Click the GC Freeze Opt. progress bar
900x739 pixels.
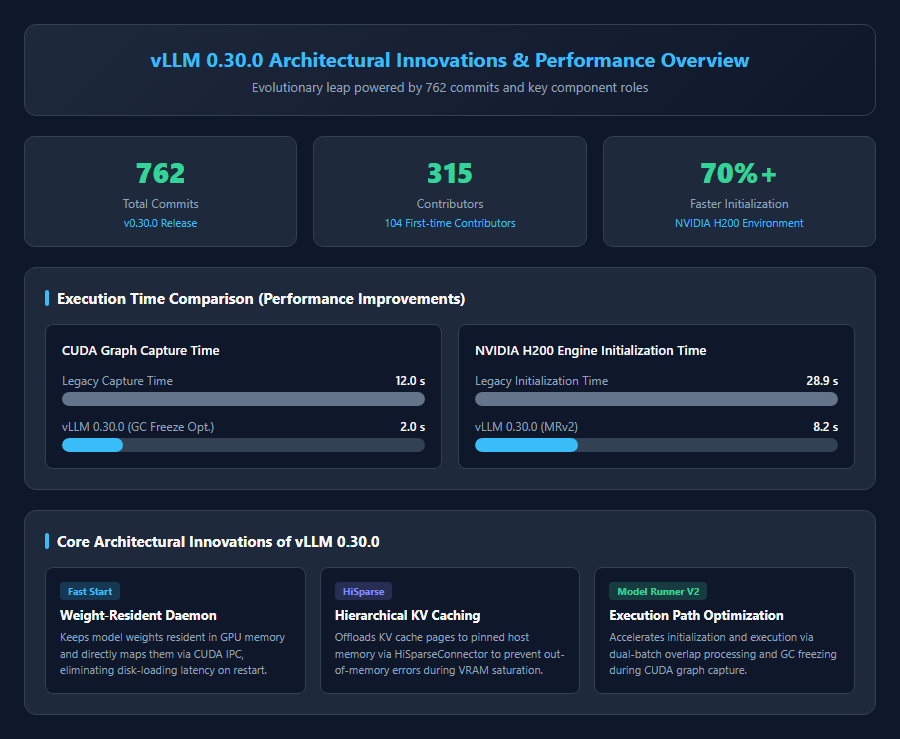point(243,445)
